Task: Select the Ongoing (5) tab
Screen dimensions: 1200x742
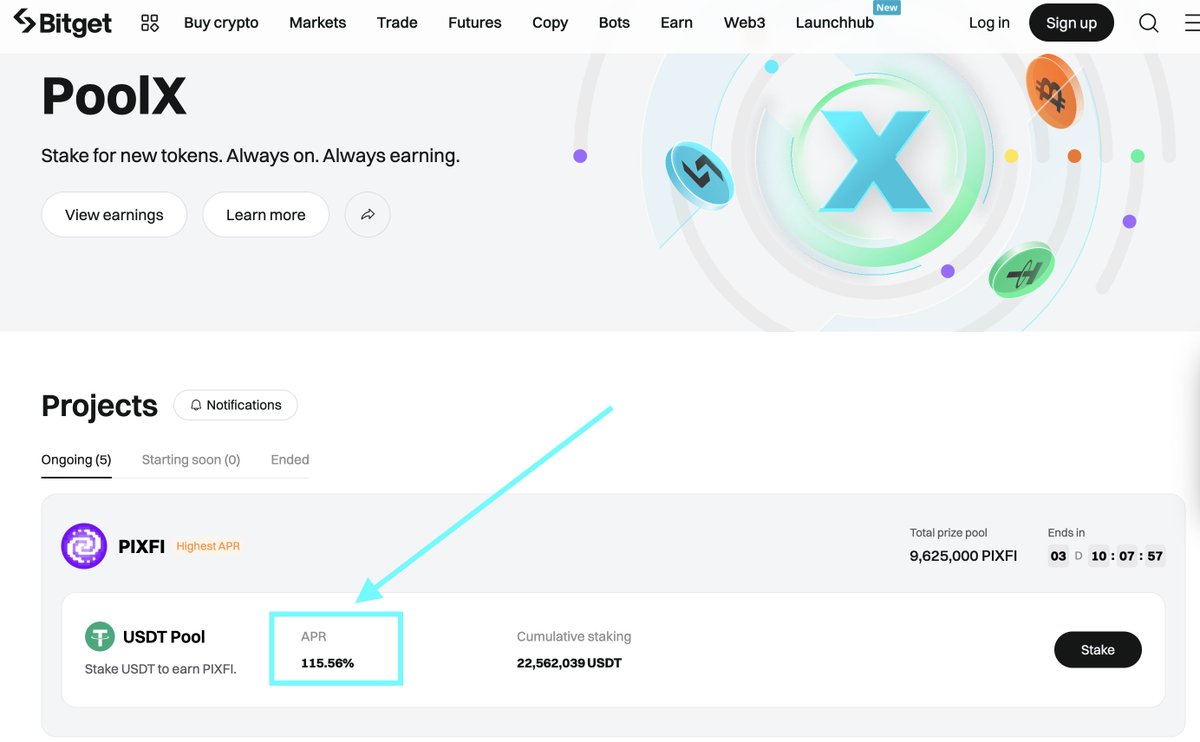Action: (x=76, y=460)
